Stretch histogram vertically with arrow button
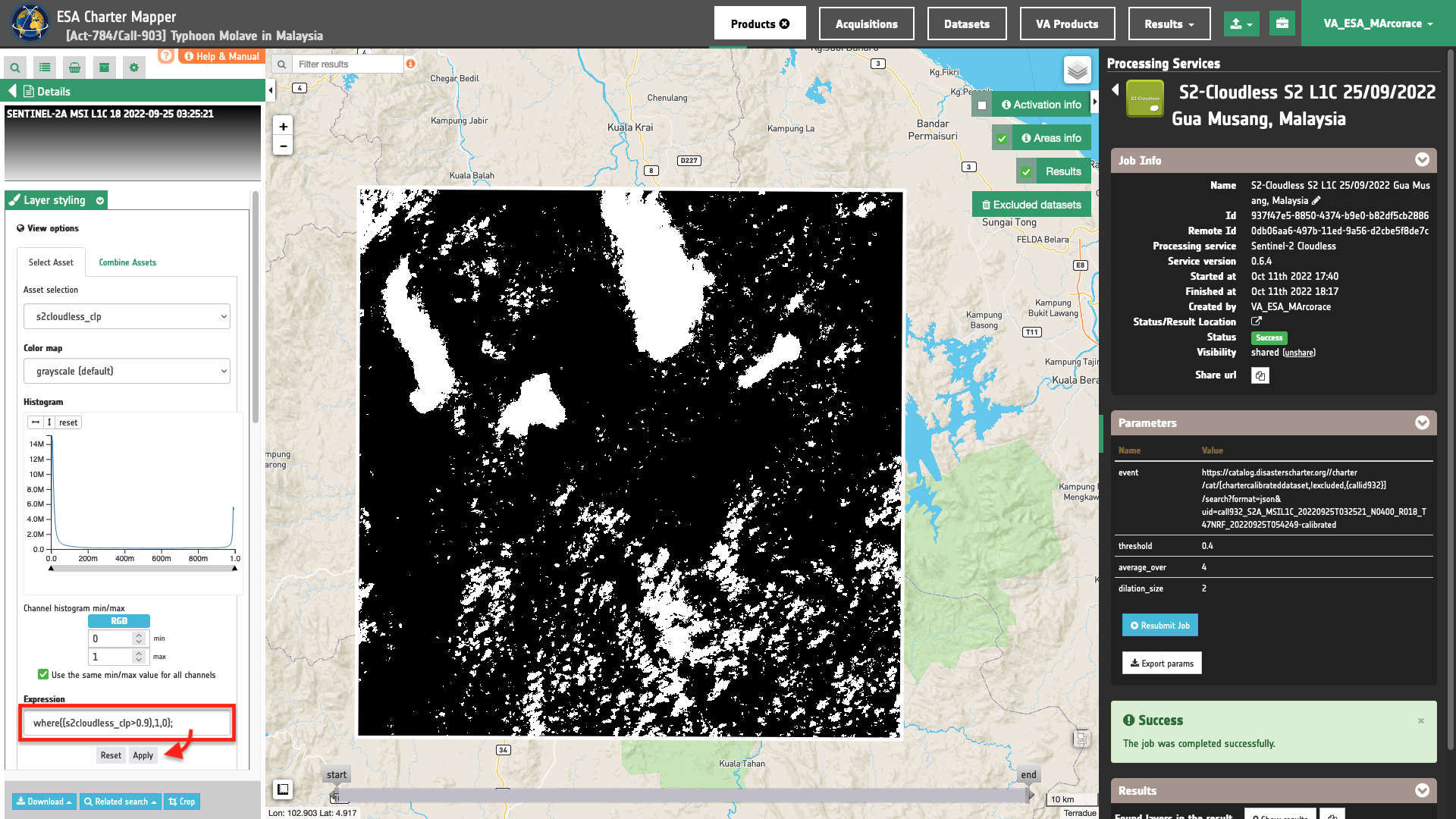 [49, 422]
